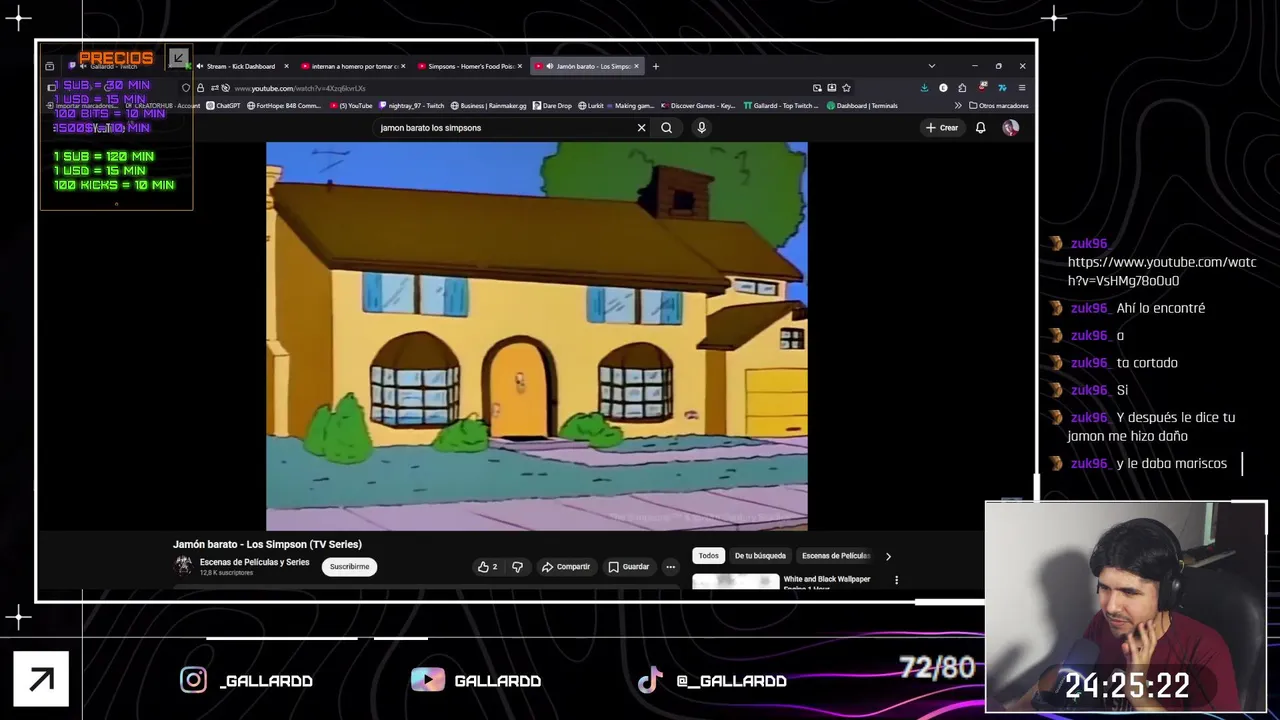
Task: Focus the search field with jamon barato
Action: coord(505,128)
